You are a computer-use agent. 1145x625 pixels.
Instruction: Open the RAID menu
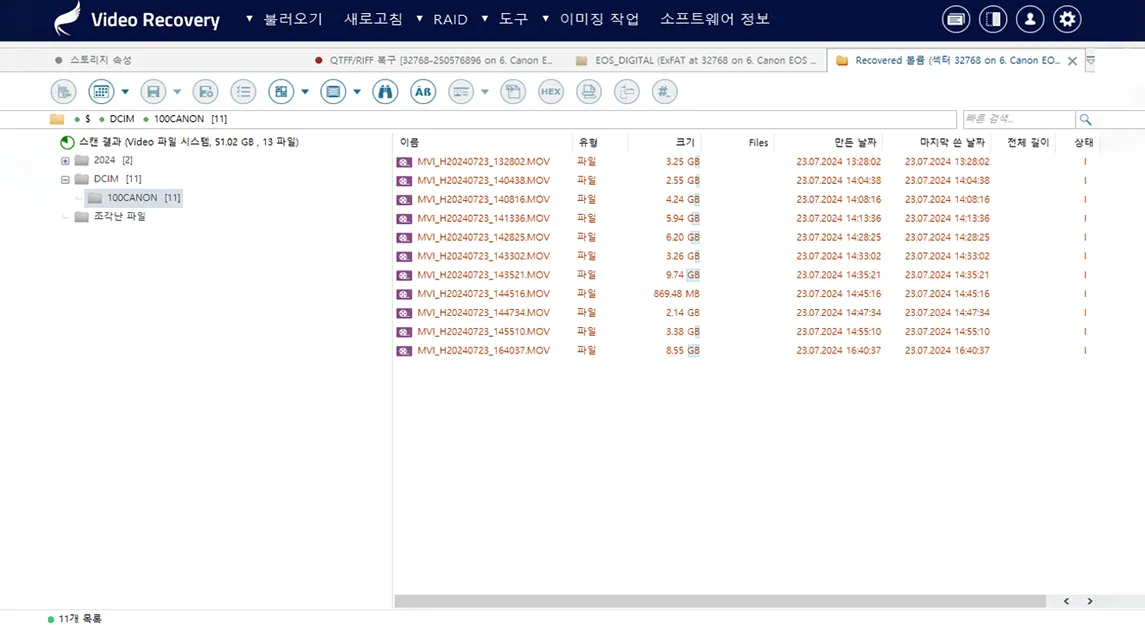click(x=450, y=19)
